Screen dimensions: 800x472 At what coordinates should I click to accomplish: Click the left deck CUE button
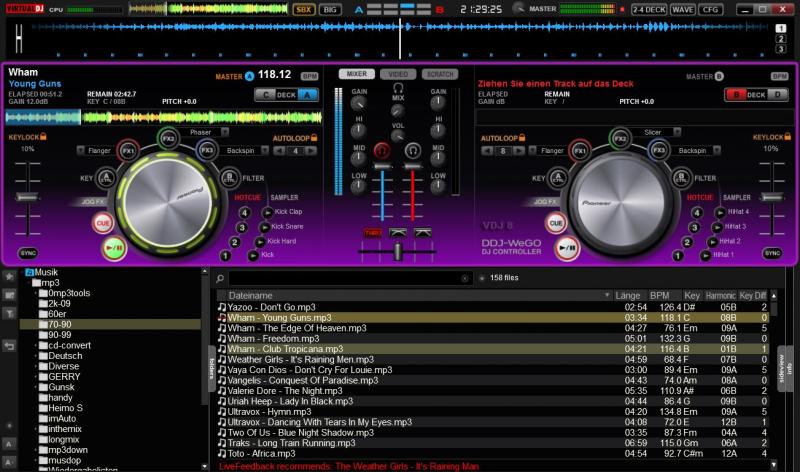103,223
